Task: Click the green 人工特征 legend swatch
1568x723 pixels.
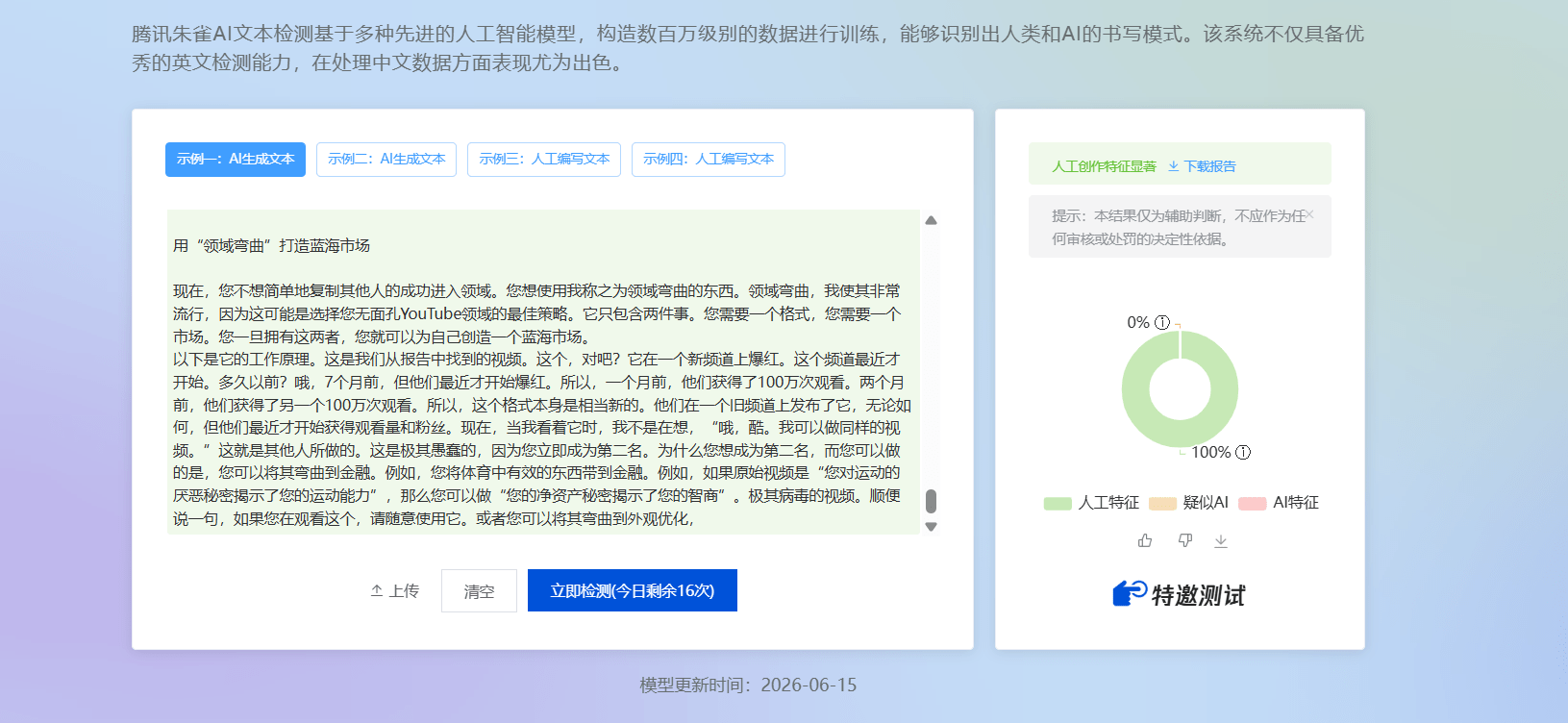Action: (1058, 503)
